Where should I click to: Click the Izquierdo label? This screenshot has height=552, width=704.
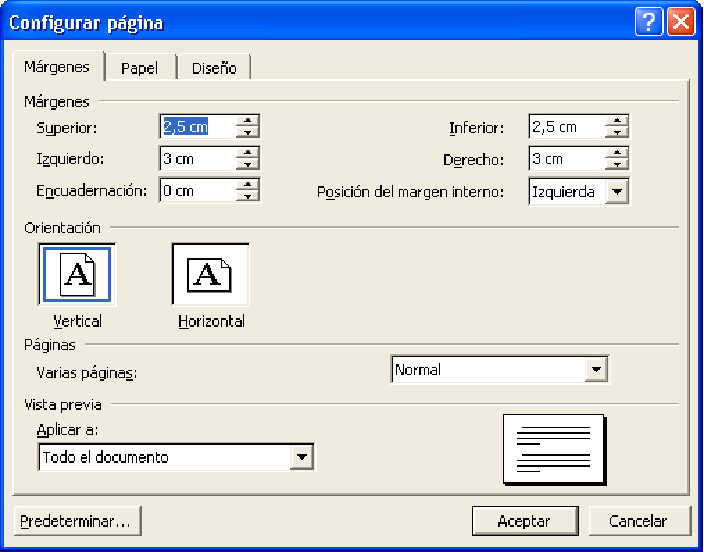coord(70,159)
